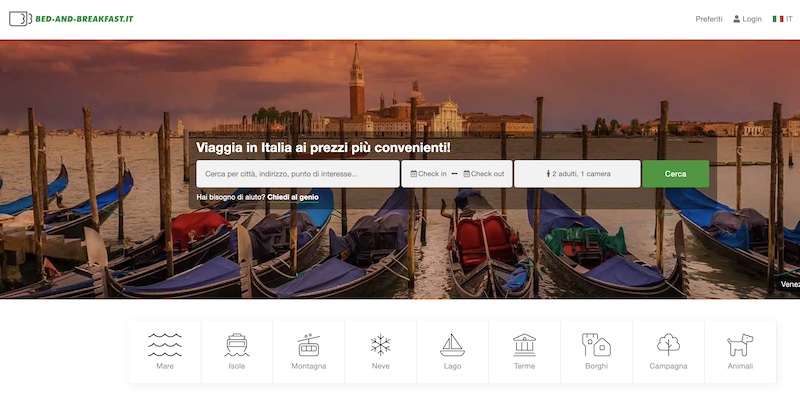The image size is (800, 401).
Task: Open the Montagna cable car category
Action: click(x=309, y=345)
